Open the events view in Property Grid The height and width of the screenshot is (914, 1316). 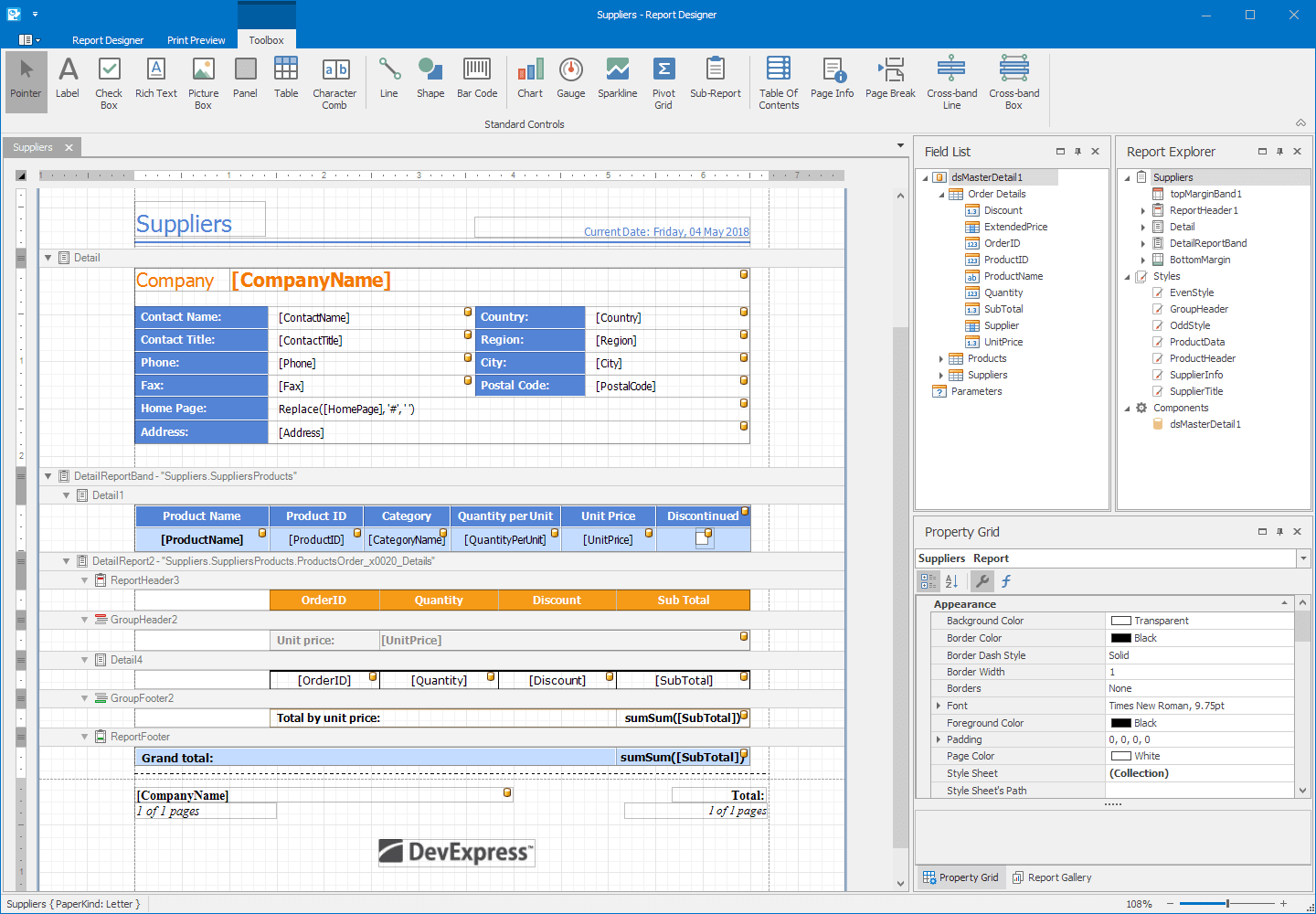coord(1005,580)
